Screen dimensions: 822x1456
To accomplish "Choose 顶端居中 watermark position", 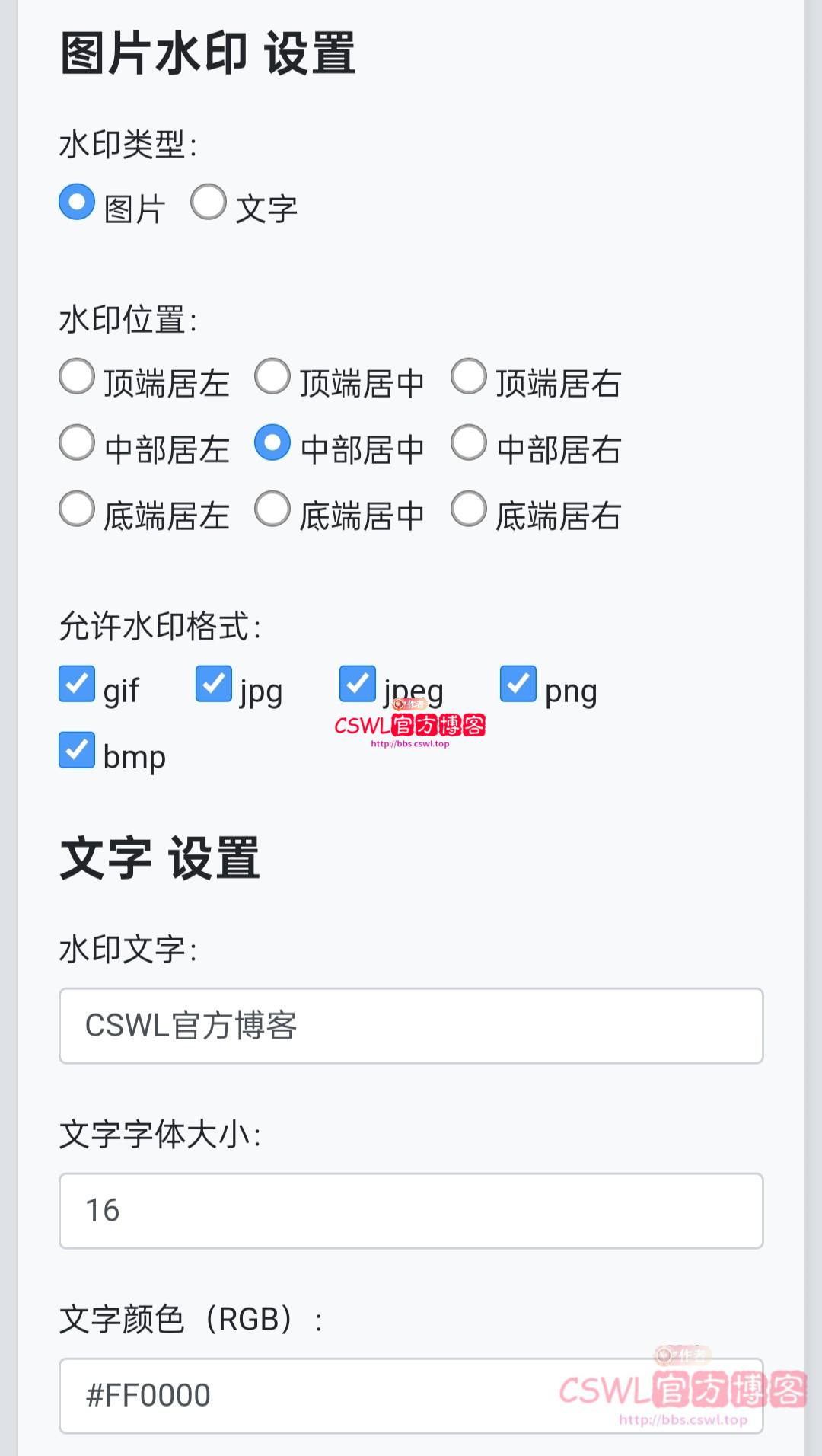I will (x=272, y=376).
